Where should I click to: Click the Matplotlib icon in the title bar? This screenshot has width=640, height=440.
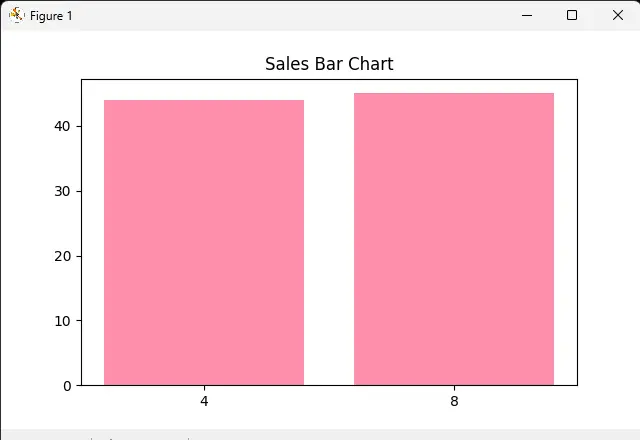tap(17, 15)
